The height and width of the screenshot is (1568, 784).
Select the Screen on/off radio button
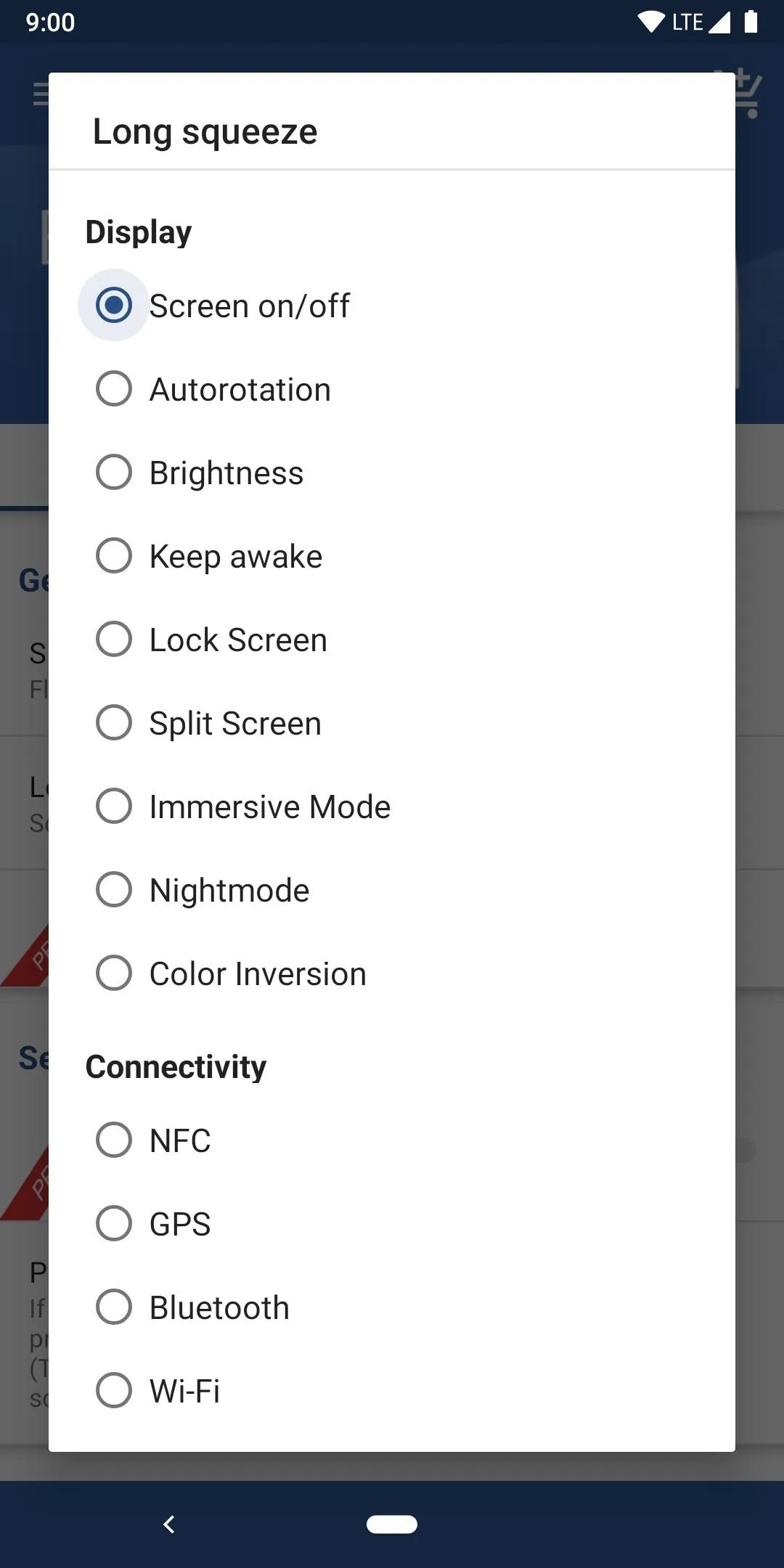point(114,306)
